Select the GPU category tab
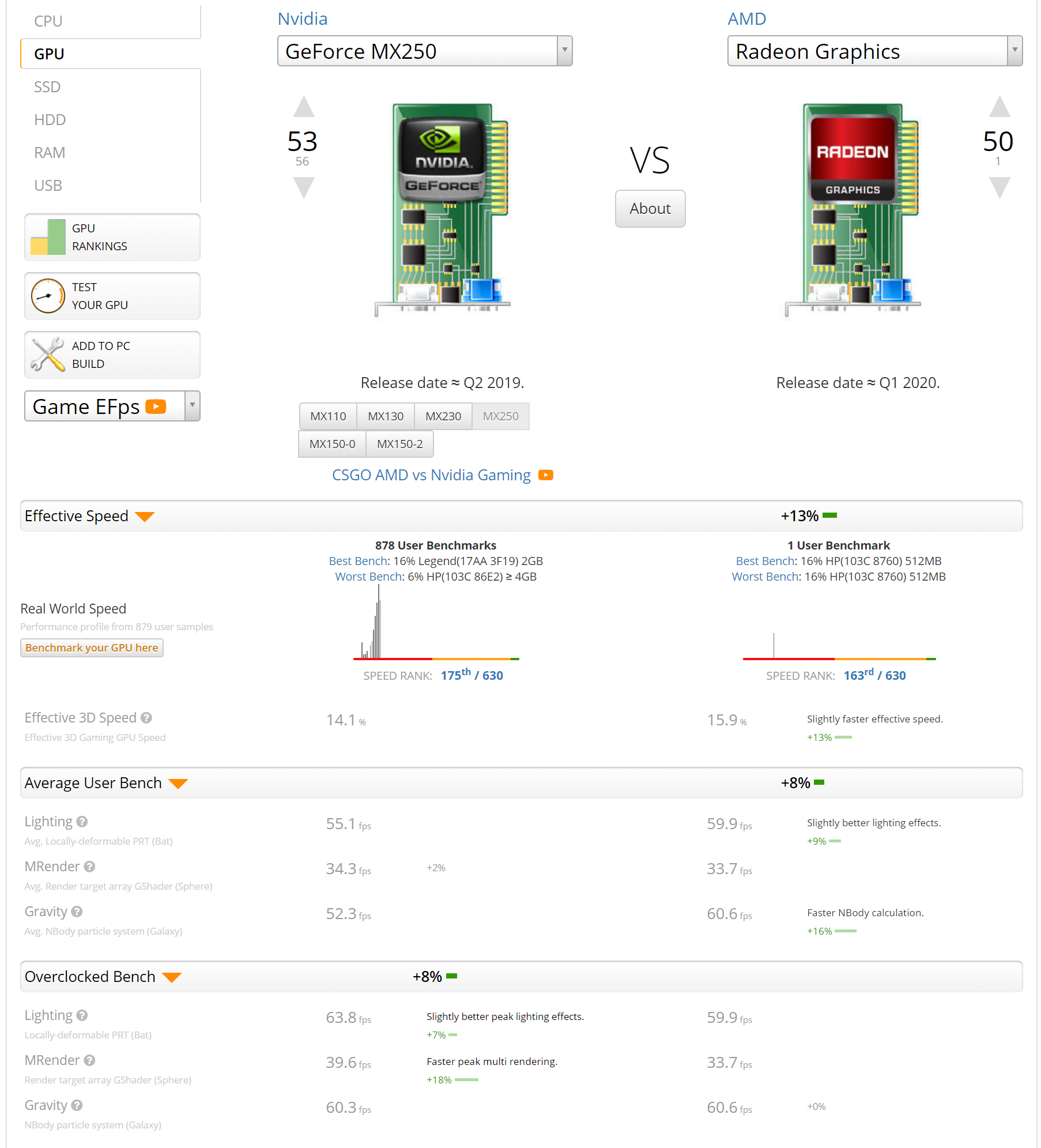The height and width of the screenshot is (1148, 1041). [x=111, y=54]
